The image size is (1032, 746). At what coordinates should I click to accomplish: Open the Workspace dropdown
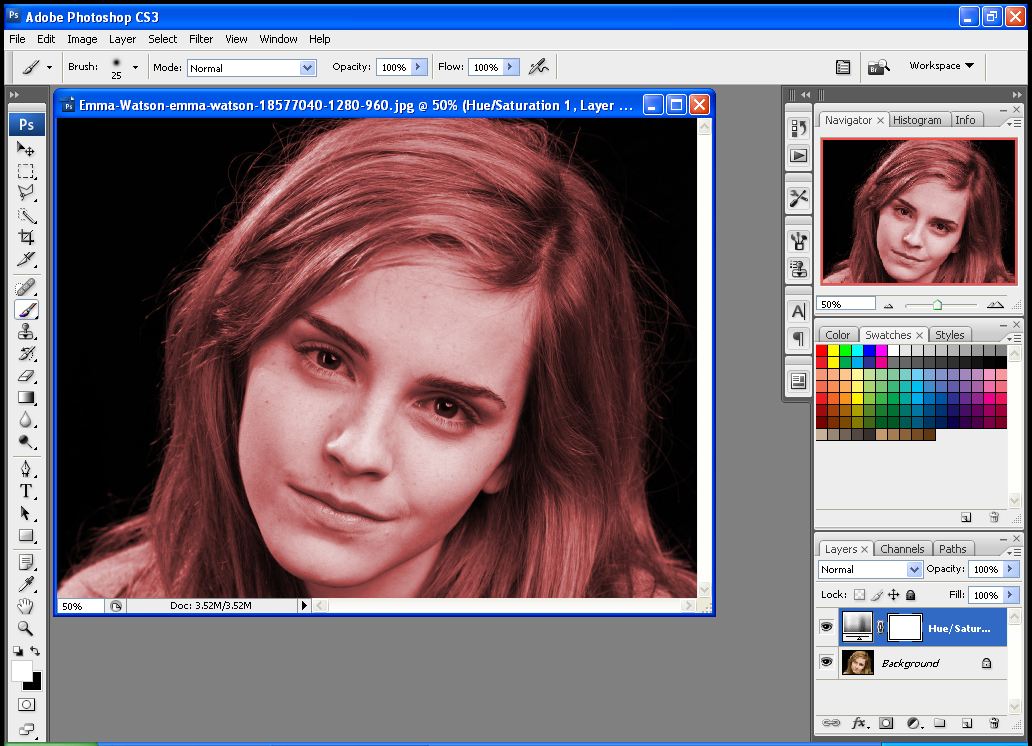click(x=941, y=66)
